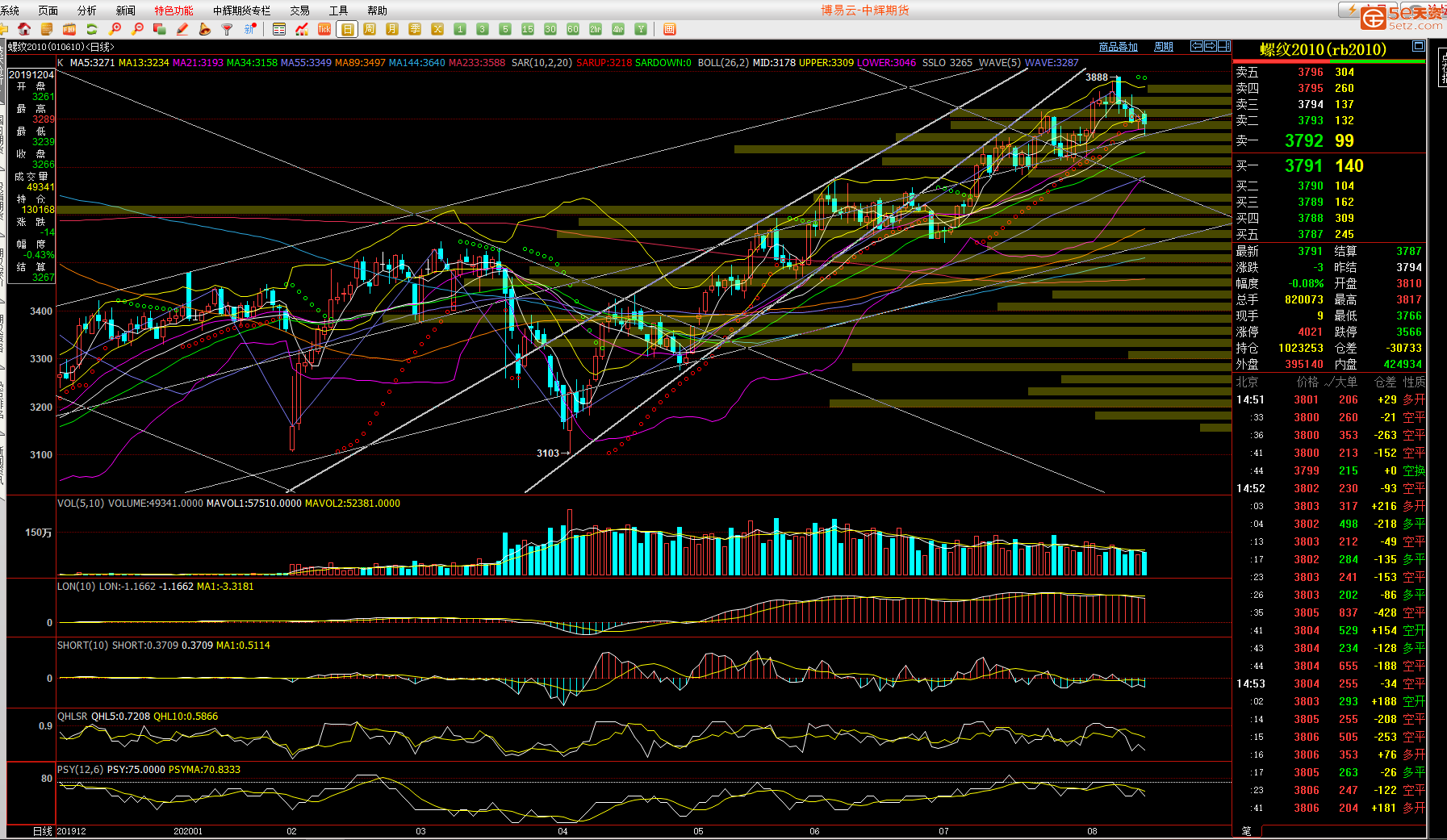Click the WAVE(5) indicator label
Image resolution: width=1447 pixels, height=840 pixels.
1000,63
